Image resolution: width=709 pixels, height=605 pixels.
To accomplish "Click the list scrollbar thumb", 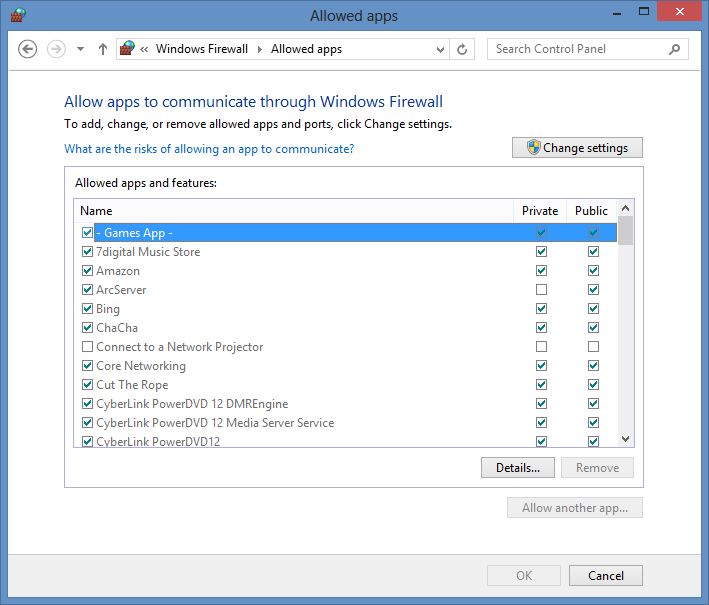I will (625, 231).
